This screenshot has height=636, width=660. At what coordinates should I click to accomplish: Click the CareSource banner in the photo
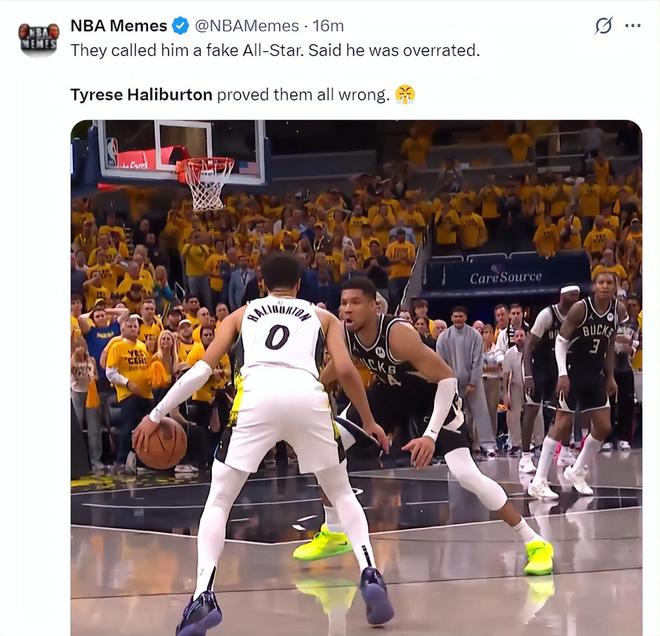[x=506, y=277]
